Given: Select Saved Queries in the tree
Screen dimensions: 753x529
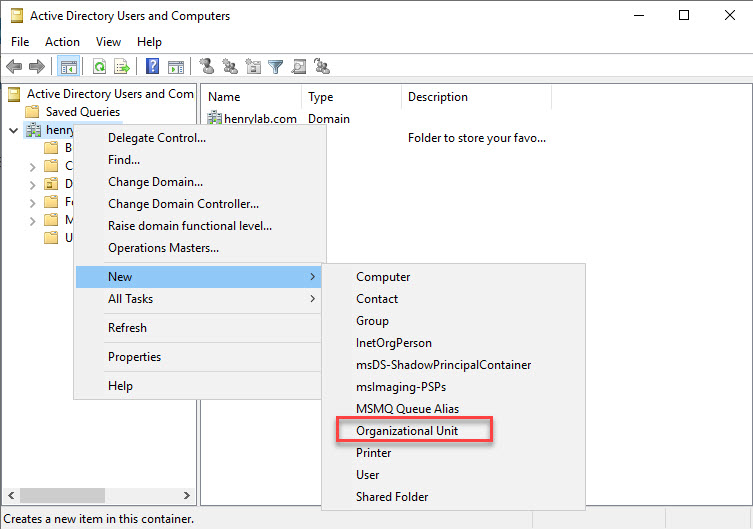Looking at the screenshot, I should (x=82, y=112).
